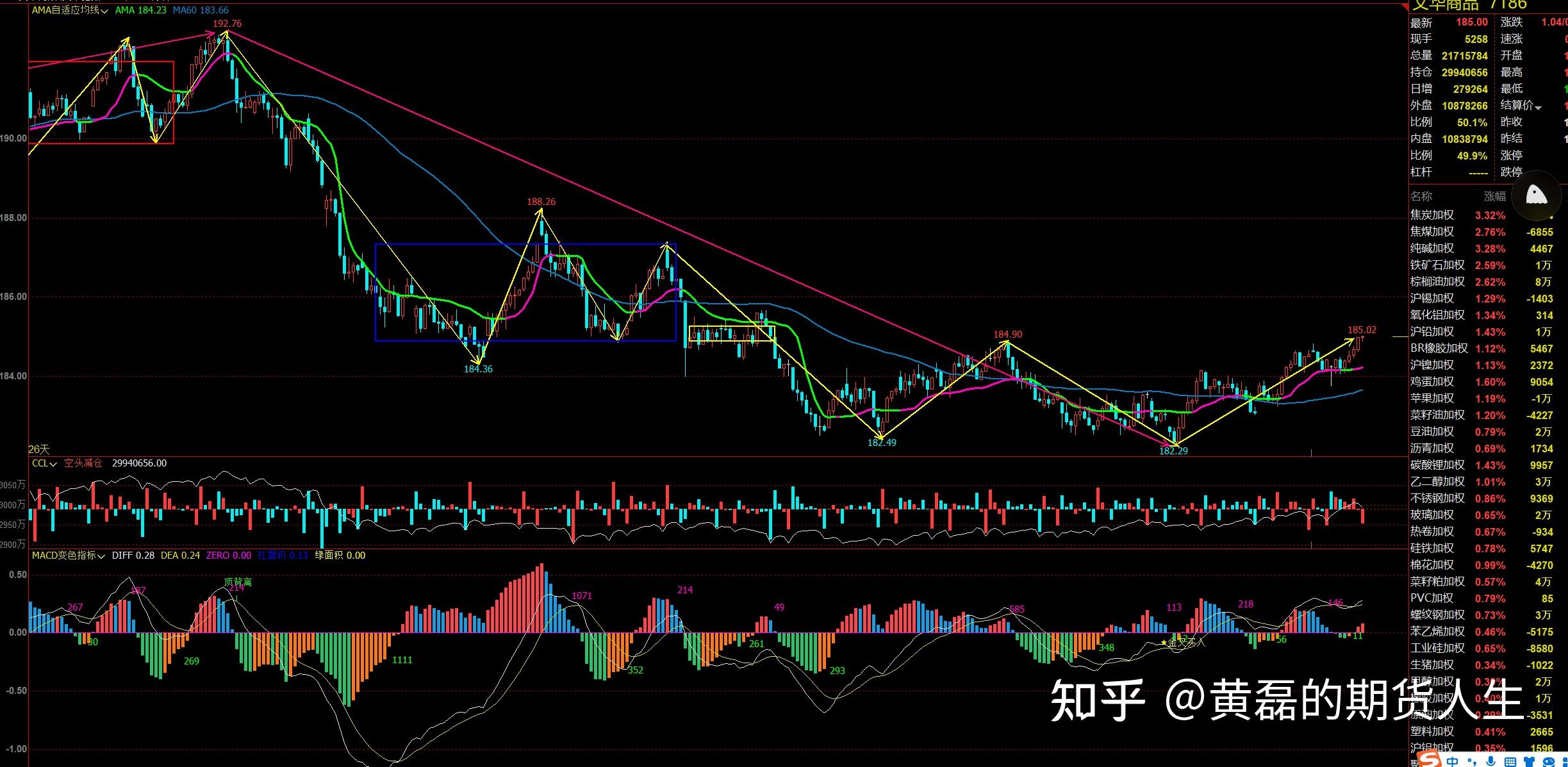Select the 鸡蛋加权 row
The height and width of the screenshot is (767, 1568).
1481,382
